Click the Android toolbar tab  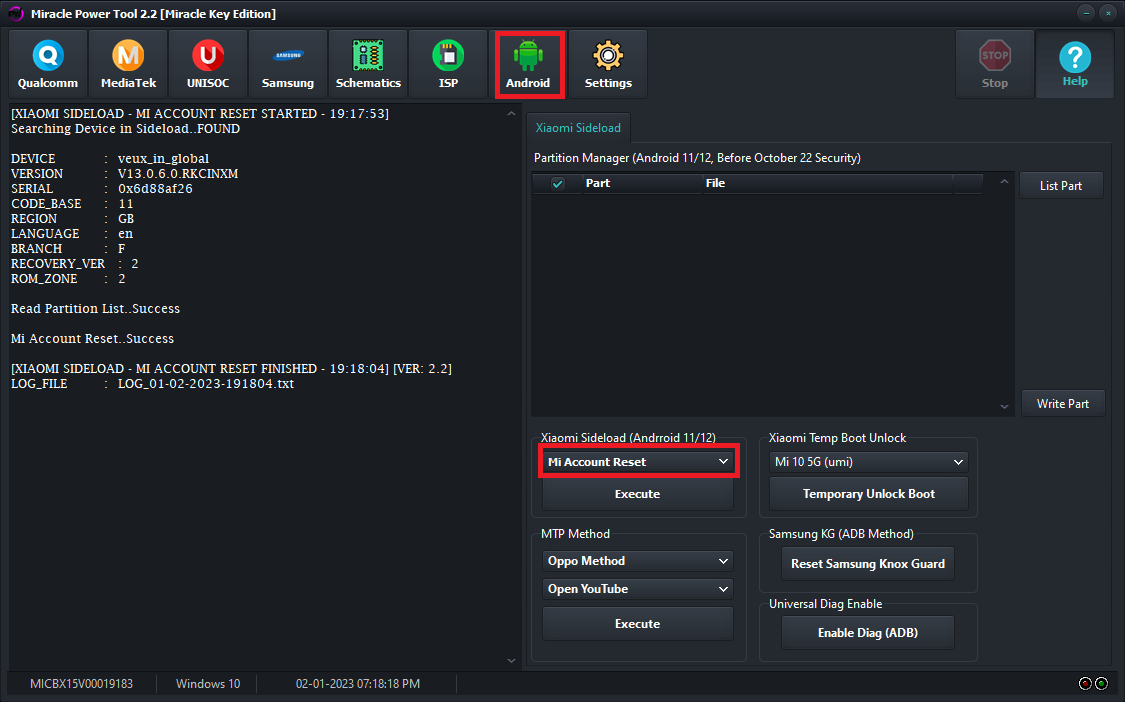529,64
